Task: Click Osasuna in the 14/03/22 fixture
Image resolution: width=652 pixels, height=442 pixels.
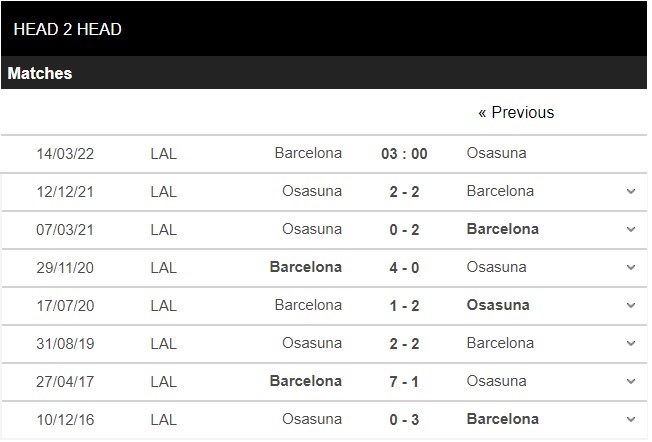Action: point(496,153)
